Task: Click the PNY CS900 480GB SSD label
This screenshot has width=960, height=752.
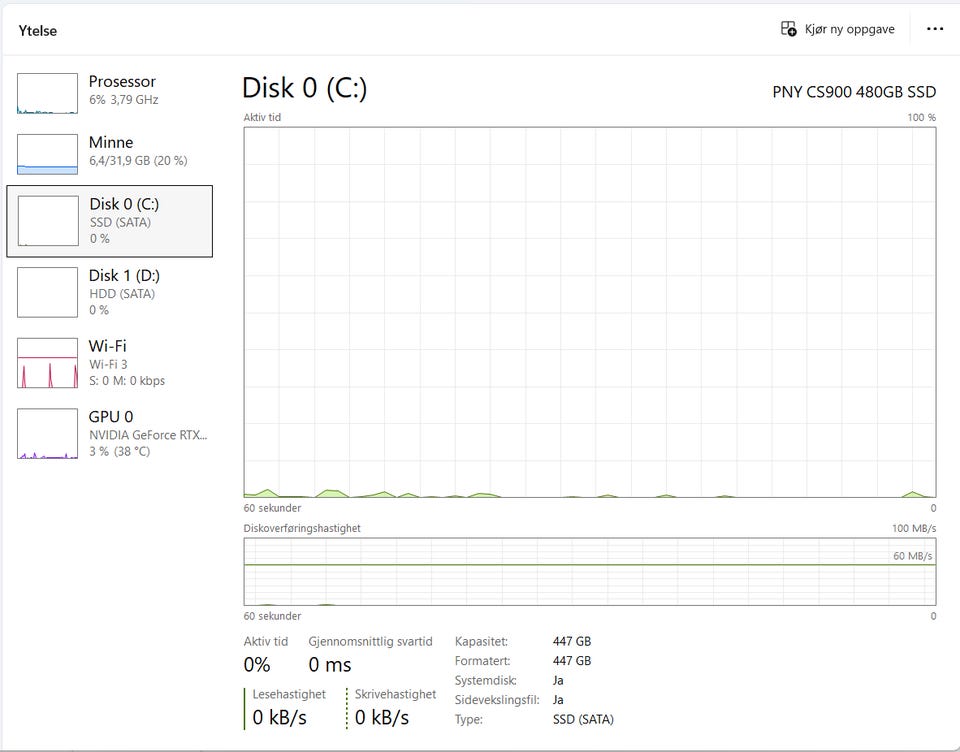Action: point(854,92)
